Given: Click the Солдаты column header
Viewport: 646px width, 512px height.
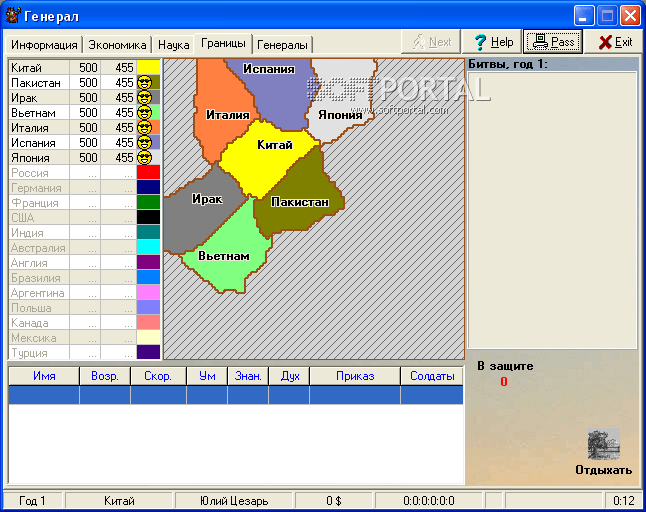Looking at the screenshot, I should pyautogui.click(x=432, y=376).
